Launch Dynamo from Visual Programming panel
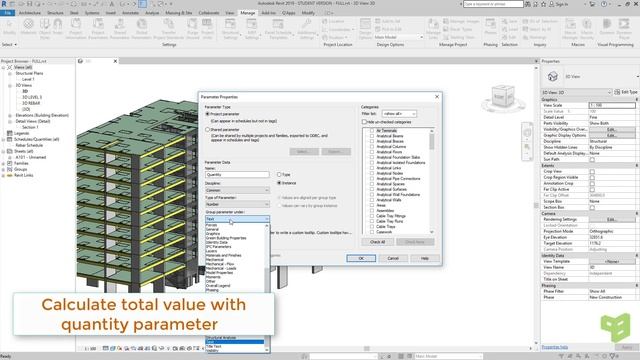640x360 pixels. [607, 27]
